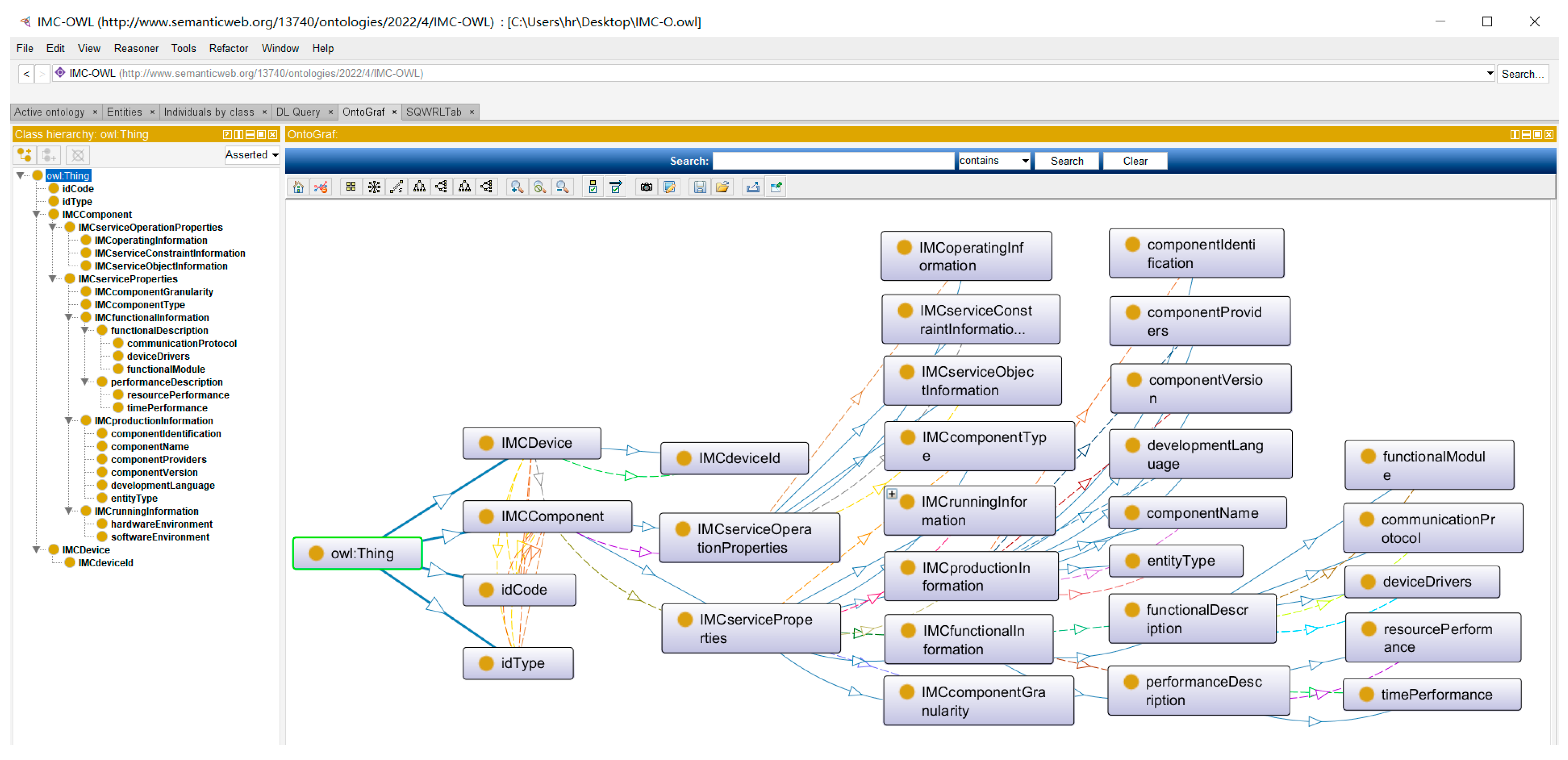Open the Reasoner menu
This screenshot has height=760, width=1568.
coord(136,48)
